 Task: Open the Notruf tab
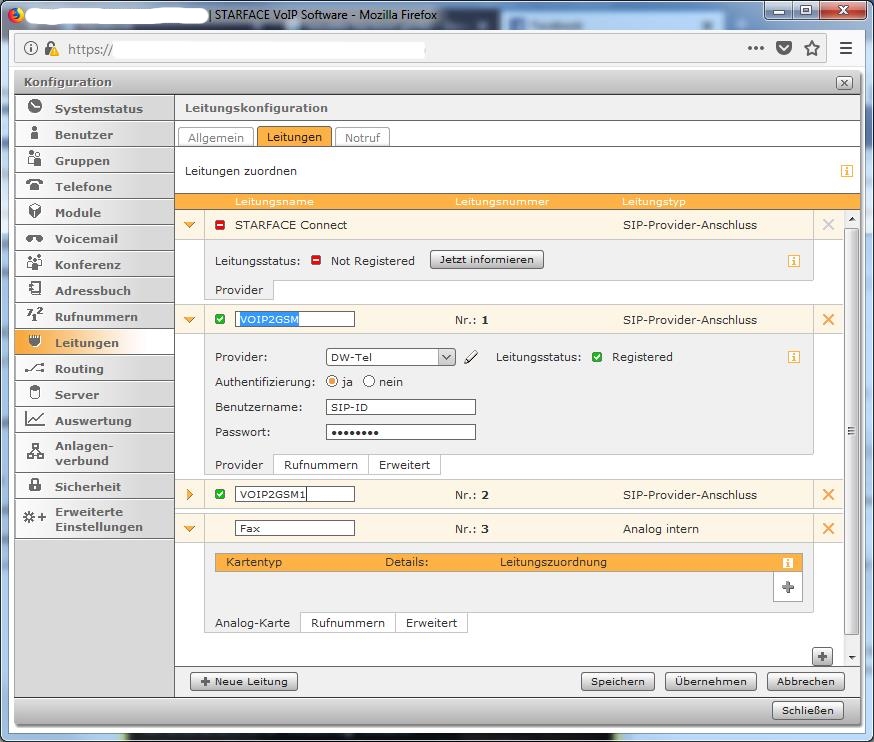click(362, 137)
